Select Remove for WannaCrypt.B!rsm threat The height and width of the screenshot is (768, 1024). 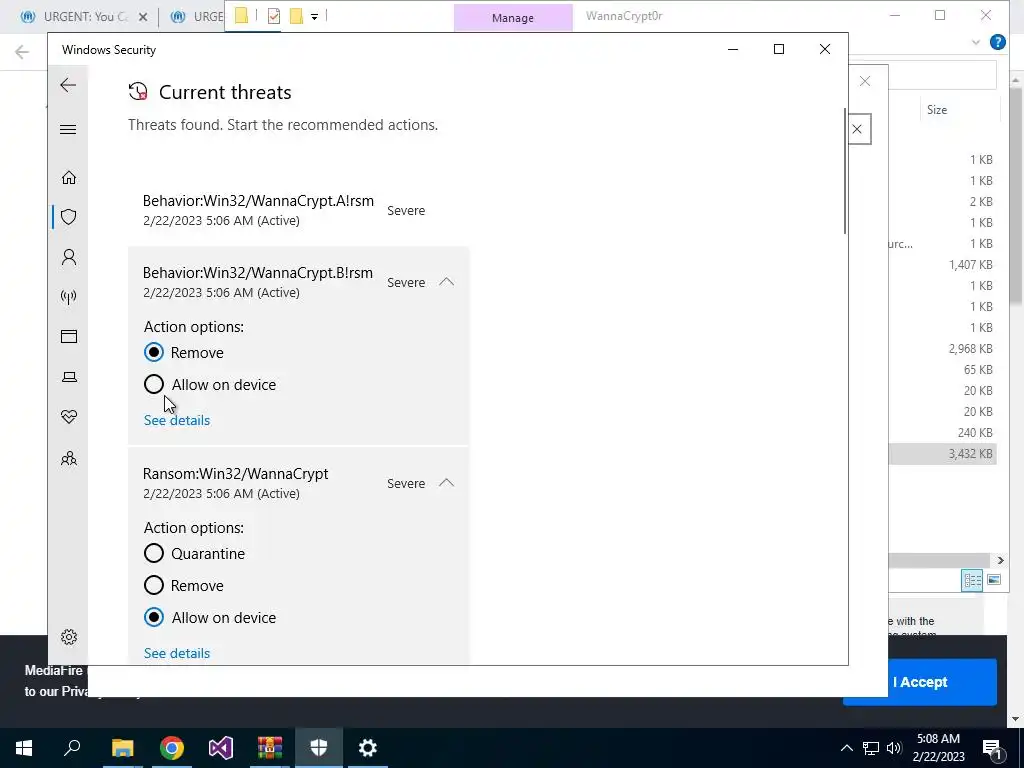click(153, 353)
